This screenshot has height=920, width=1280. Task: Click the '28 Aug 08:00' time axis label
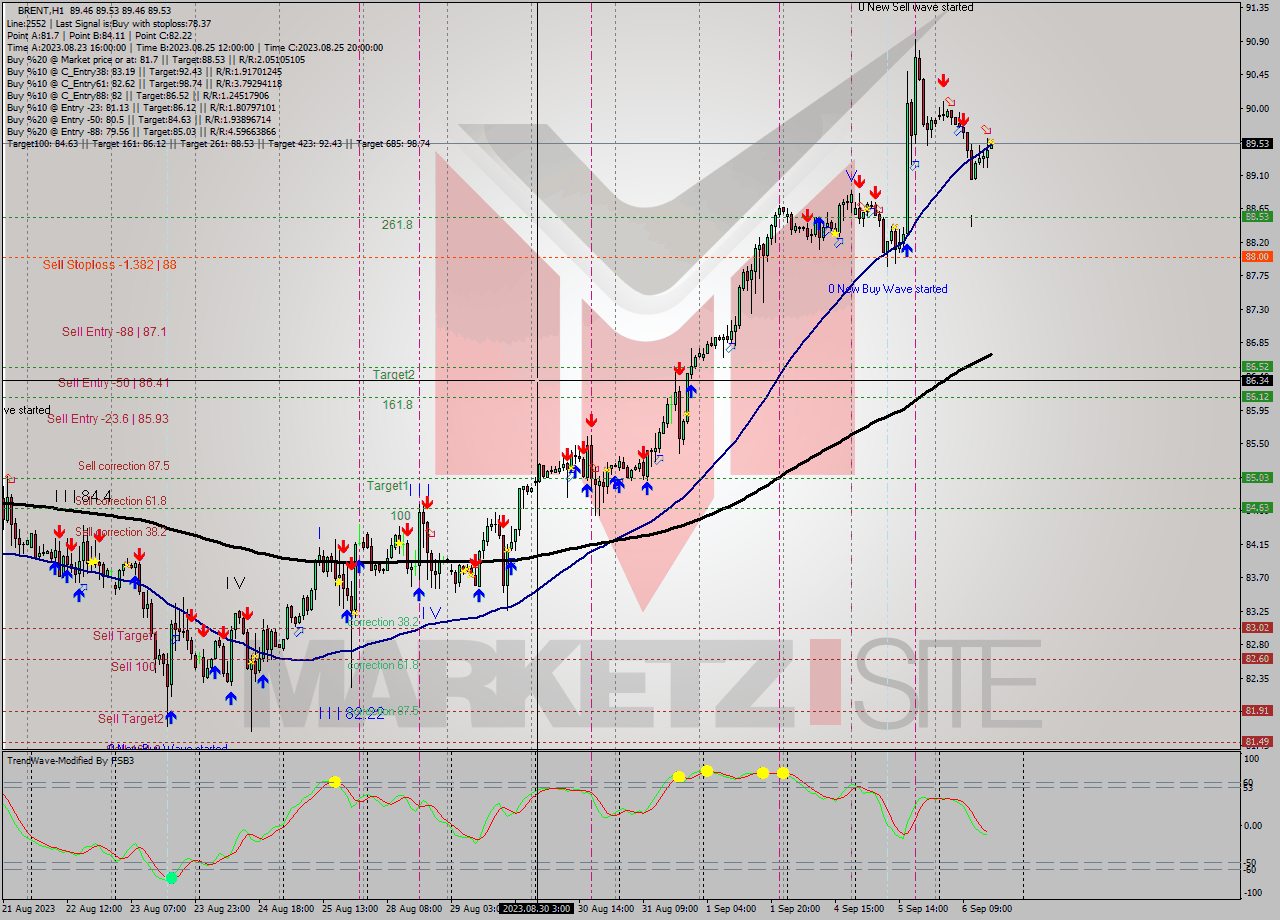click(x=413, y=909)
